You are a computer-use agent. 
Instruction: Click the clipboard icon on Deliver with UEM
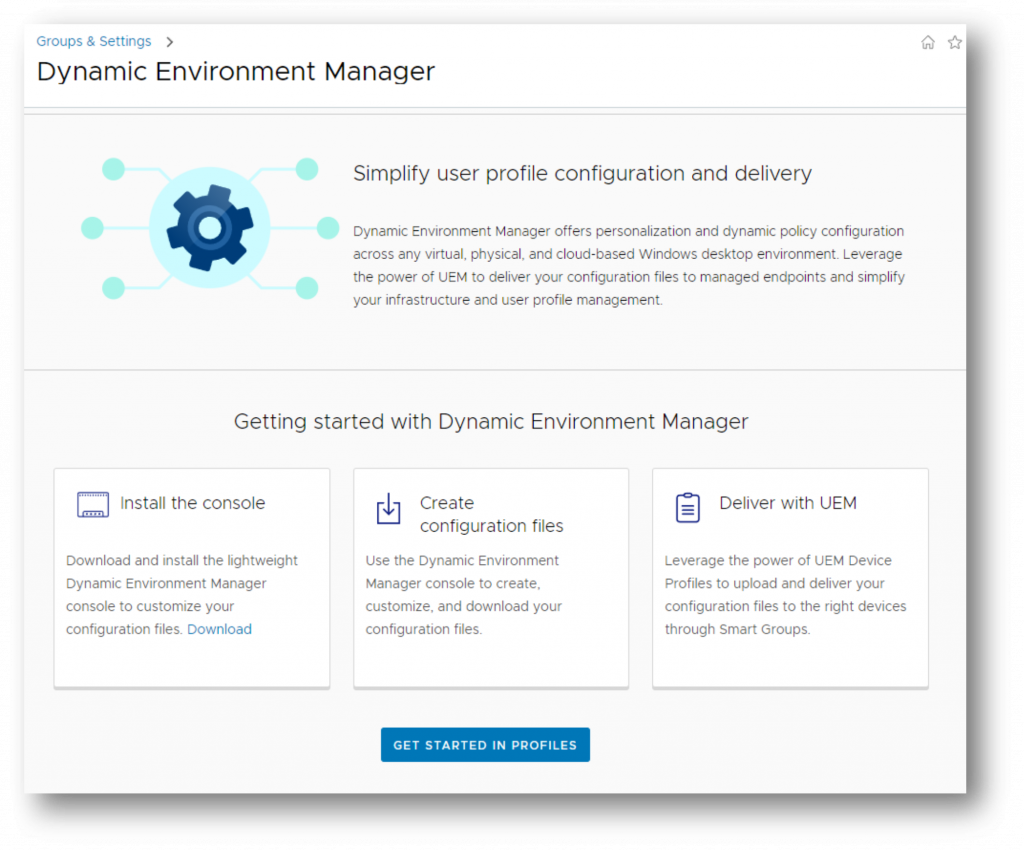(x=688, y=507)
